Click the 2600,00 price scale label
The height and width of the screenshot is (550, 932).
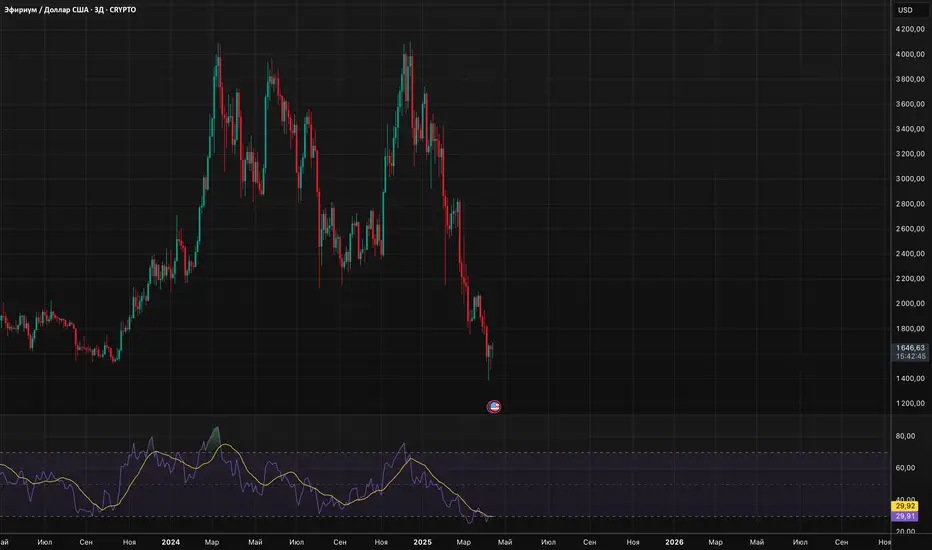pyautogui.click(x=910, y=229)
